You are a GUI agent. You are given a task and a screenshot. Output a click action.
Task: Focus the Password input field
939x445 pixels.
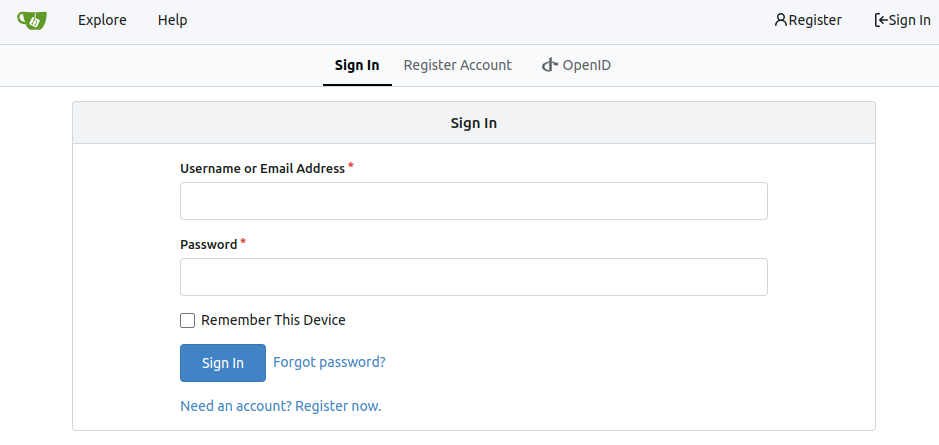pyautogui.click(x=473, y=277)
